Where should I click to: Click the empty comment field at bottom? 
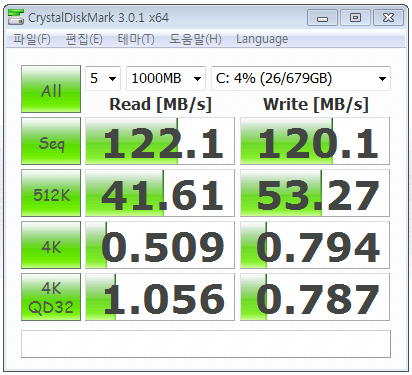coord(206,344)
